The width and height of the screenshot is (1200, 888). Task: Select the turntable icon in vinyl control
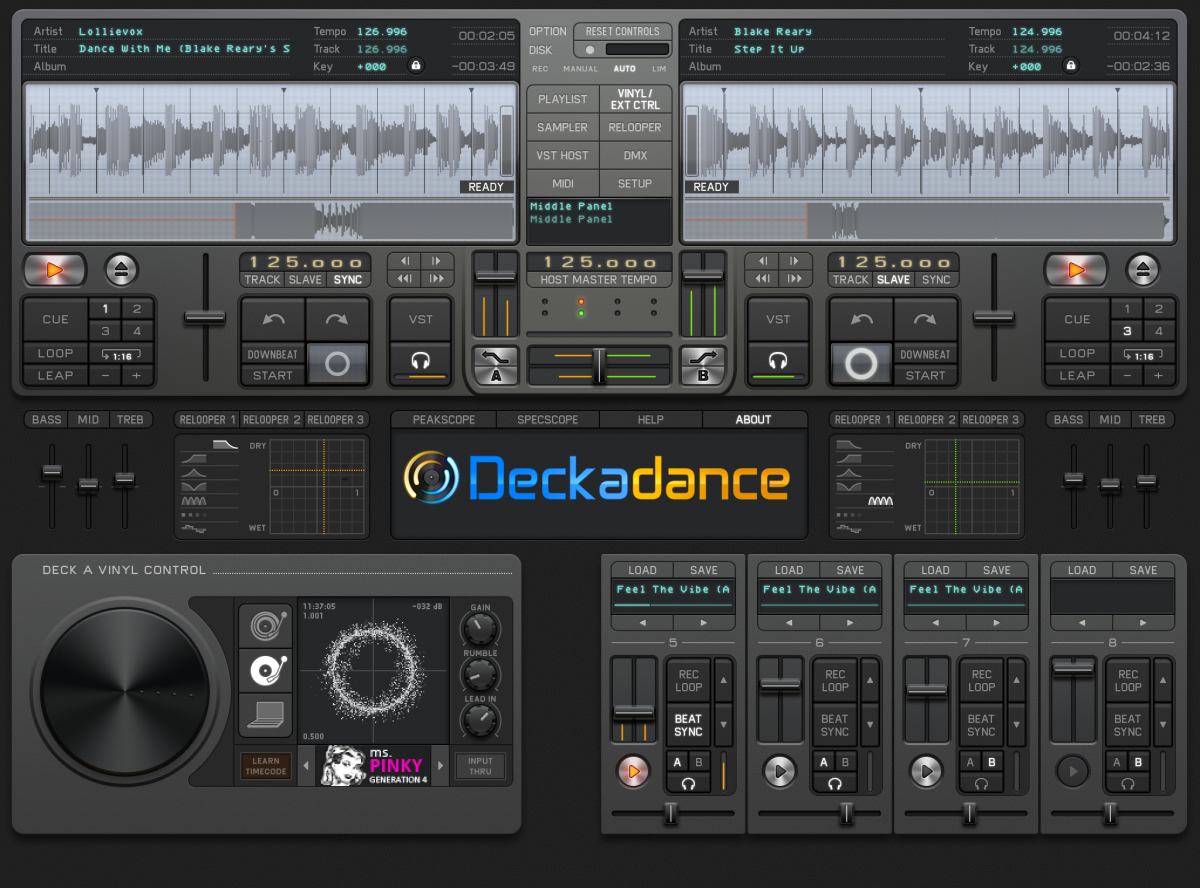pos(266,627)
